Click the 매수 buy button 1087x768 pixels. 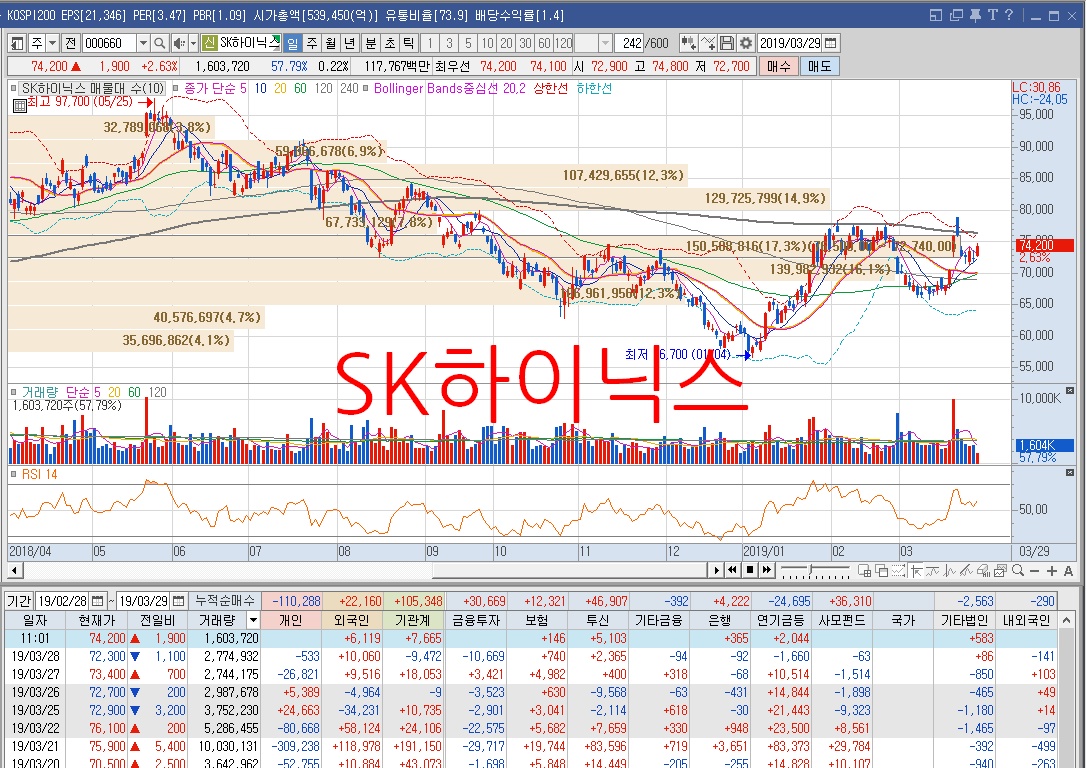point(779,67)
